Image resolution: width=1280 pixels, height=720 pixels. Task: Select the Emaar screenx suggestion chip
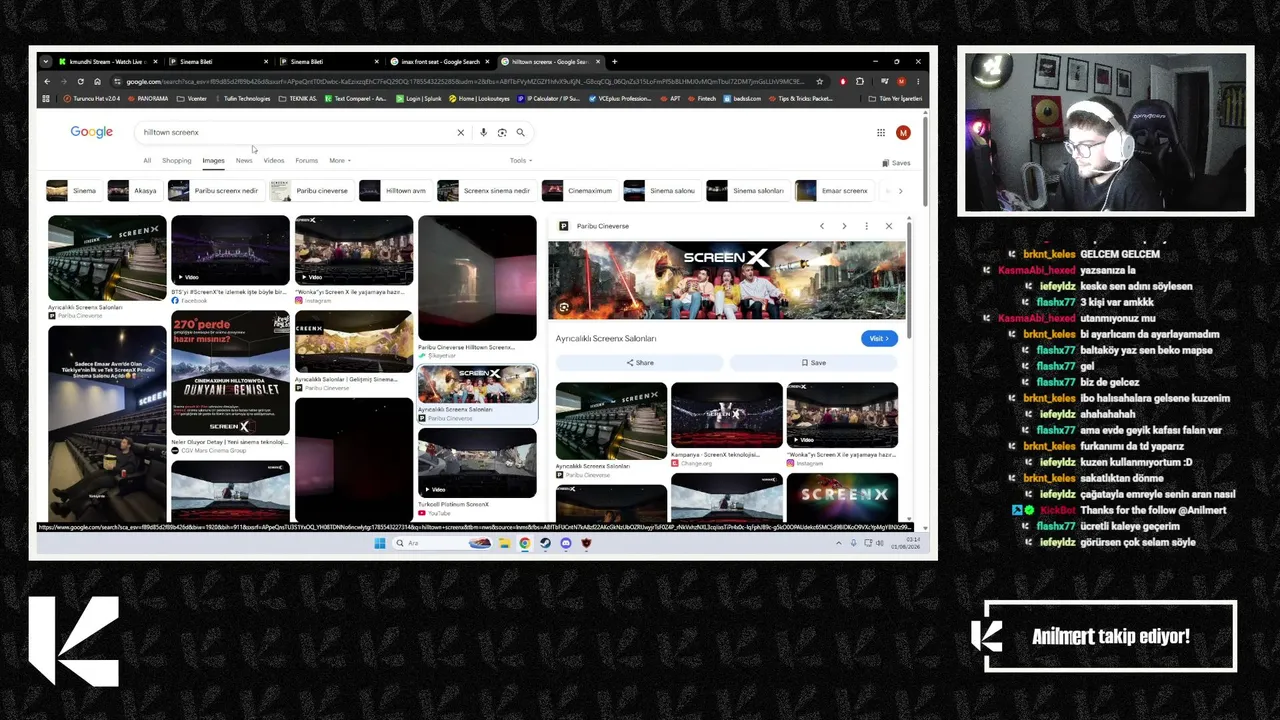click(834, 191)
